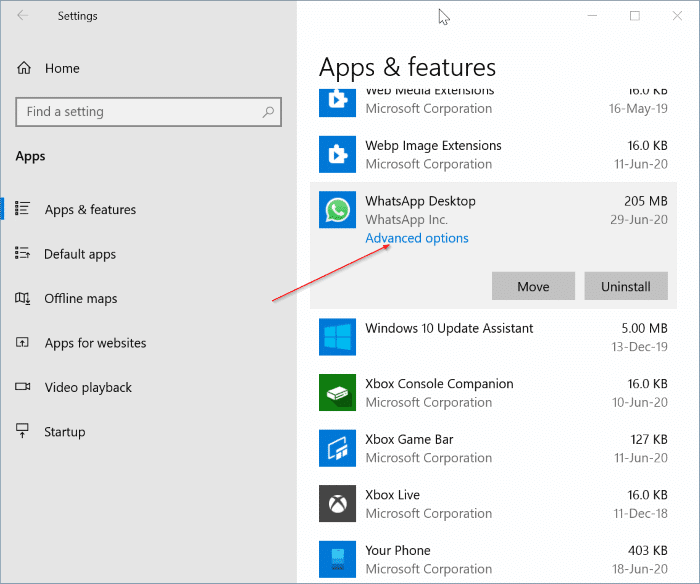The image size is (700, 584).
Task: Select Xbox Game Bar name
Action: pos(409,439)
